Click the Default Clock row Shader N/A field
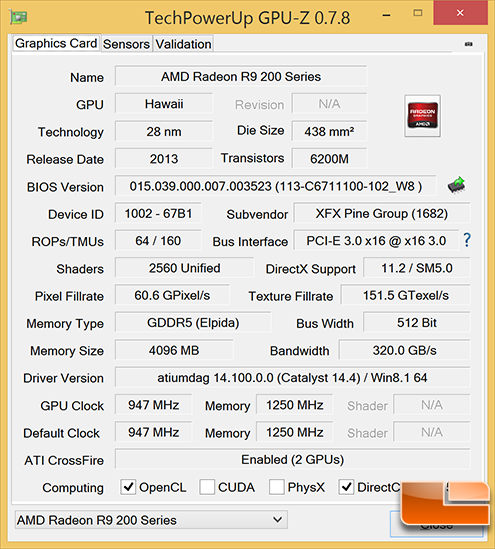 point(432,432)
